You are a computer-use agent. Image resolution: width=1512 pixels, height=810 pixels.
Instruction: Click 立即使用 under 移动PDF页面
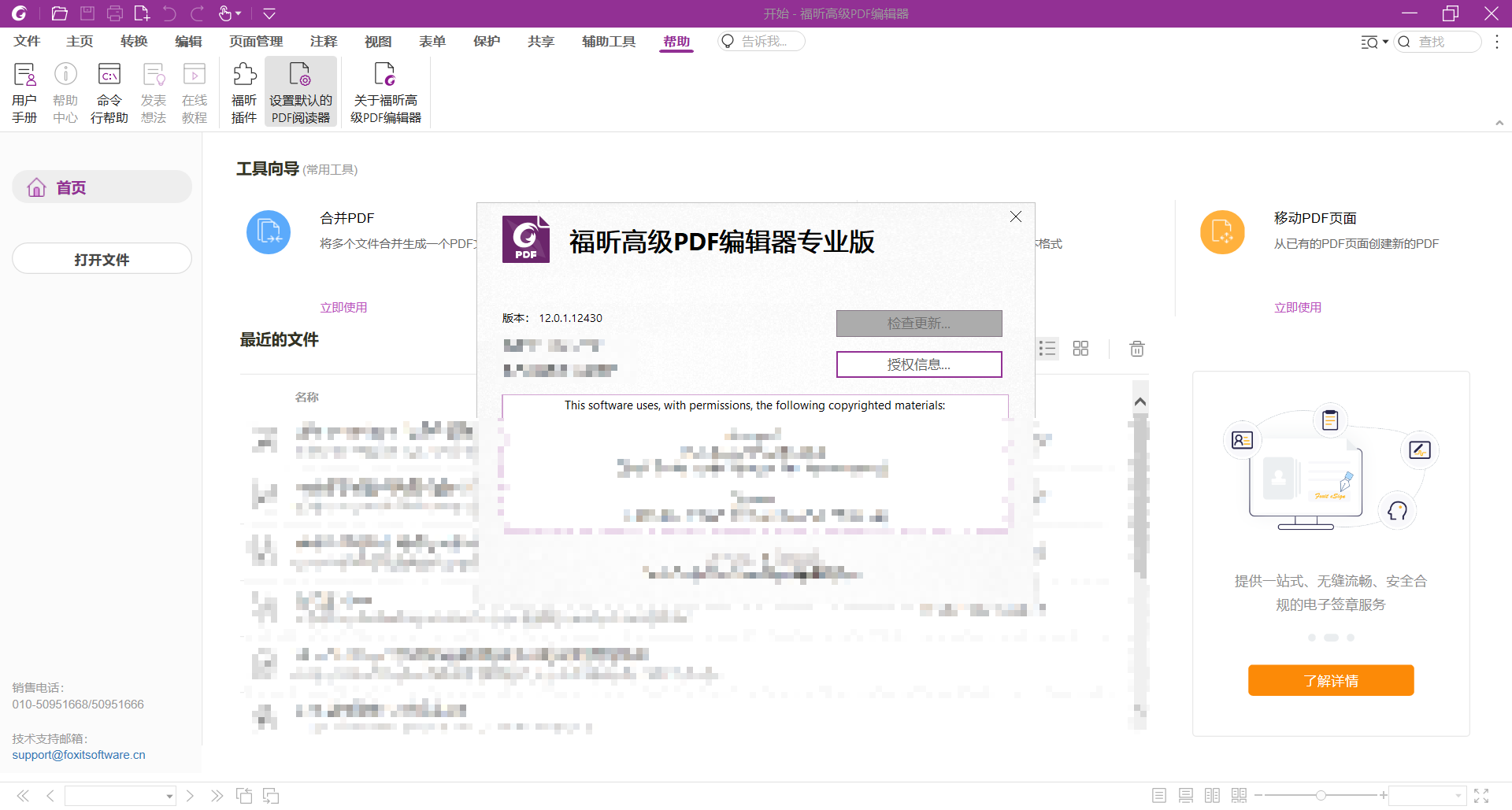click(1298, 307)
